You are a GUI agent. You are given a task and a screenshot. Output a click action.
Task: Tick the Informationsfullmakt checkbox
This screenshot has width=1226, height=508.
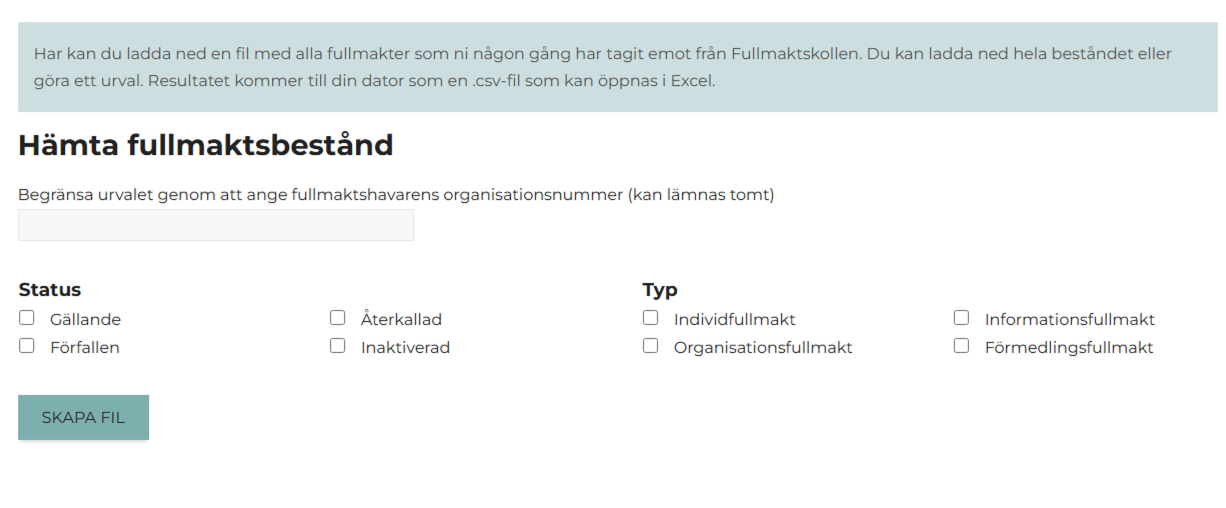coord(962,318)
